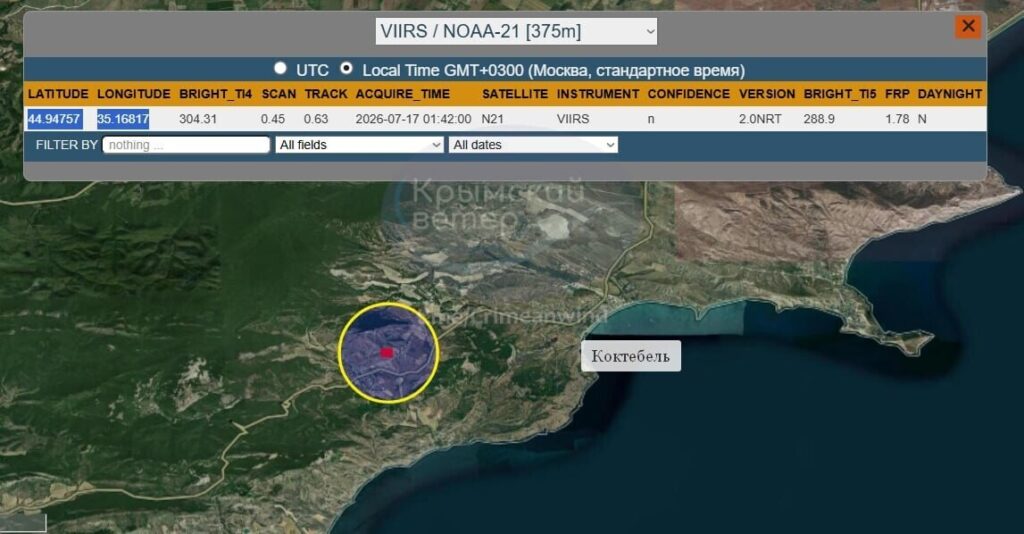The image size is (1024, 534).
Task: Select the UTC time radio button
Action: pyautogui.click(x=280, y=68)
